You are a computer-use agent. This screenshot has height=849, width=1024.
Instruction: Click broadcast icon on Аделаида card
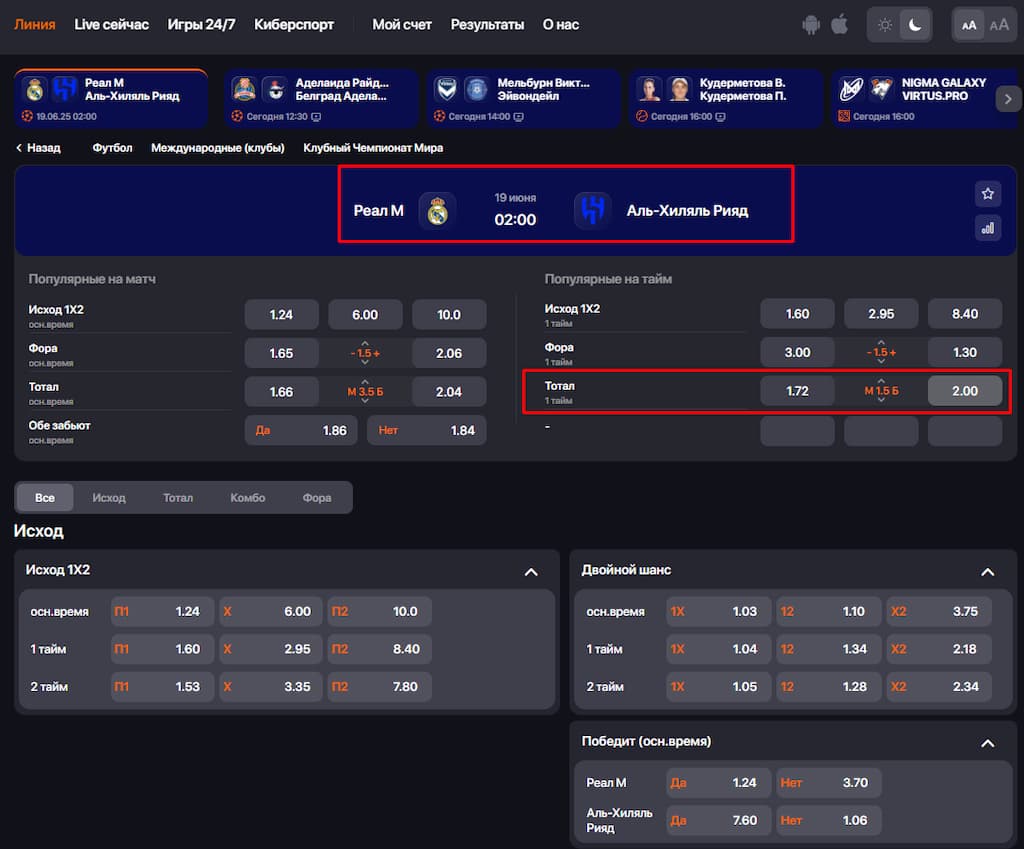[x=316, y=117]
